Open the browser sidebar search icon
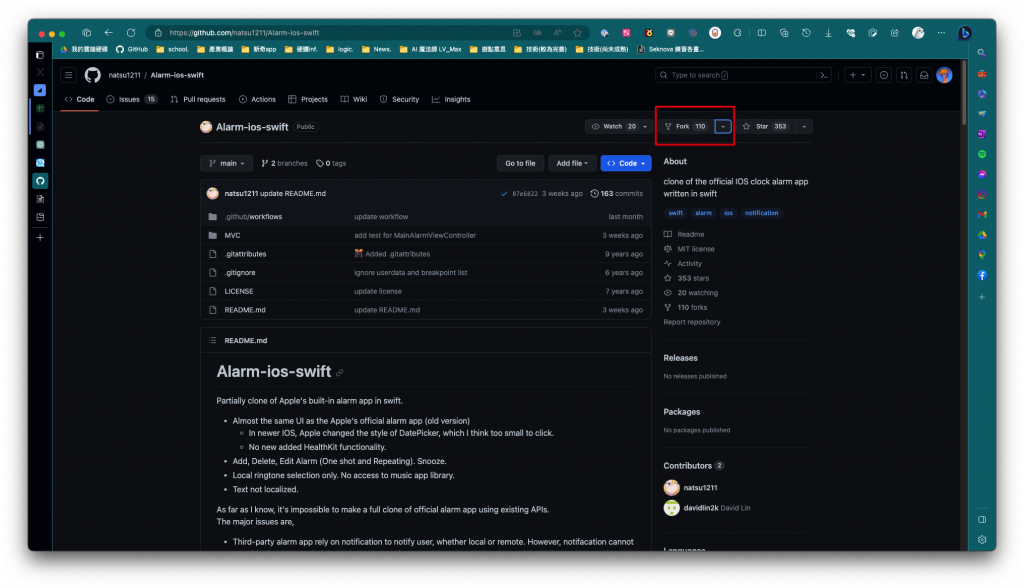This screenshot has height=588, width=1024. (x=982, y=53)
